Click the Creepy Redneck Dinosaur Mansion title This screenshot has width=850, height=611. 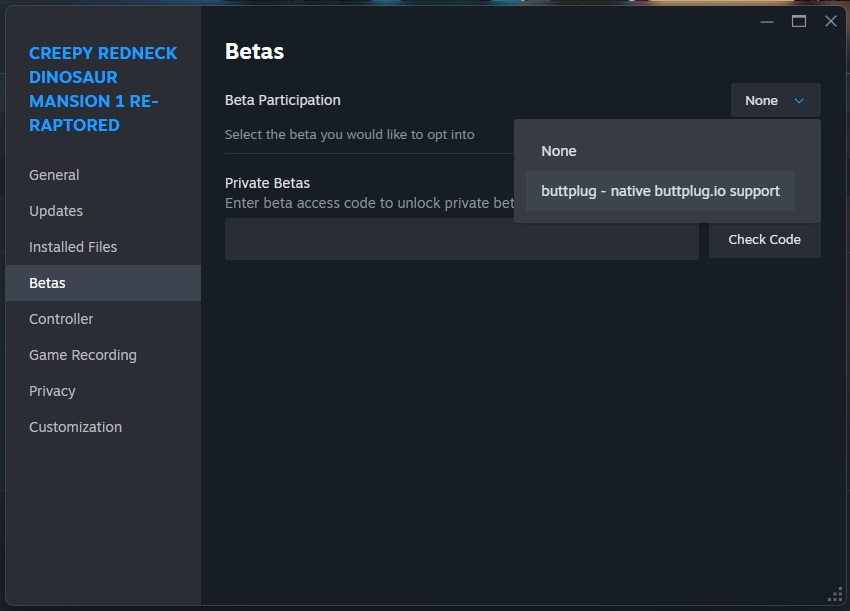click(103, 89)
